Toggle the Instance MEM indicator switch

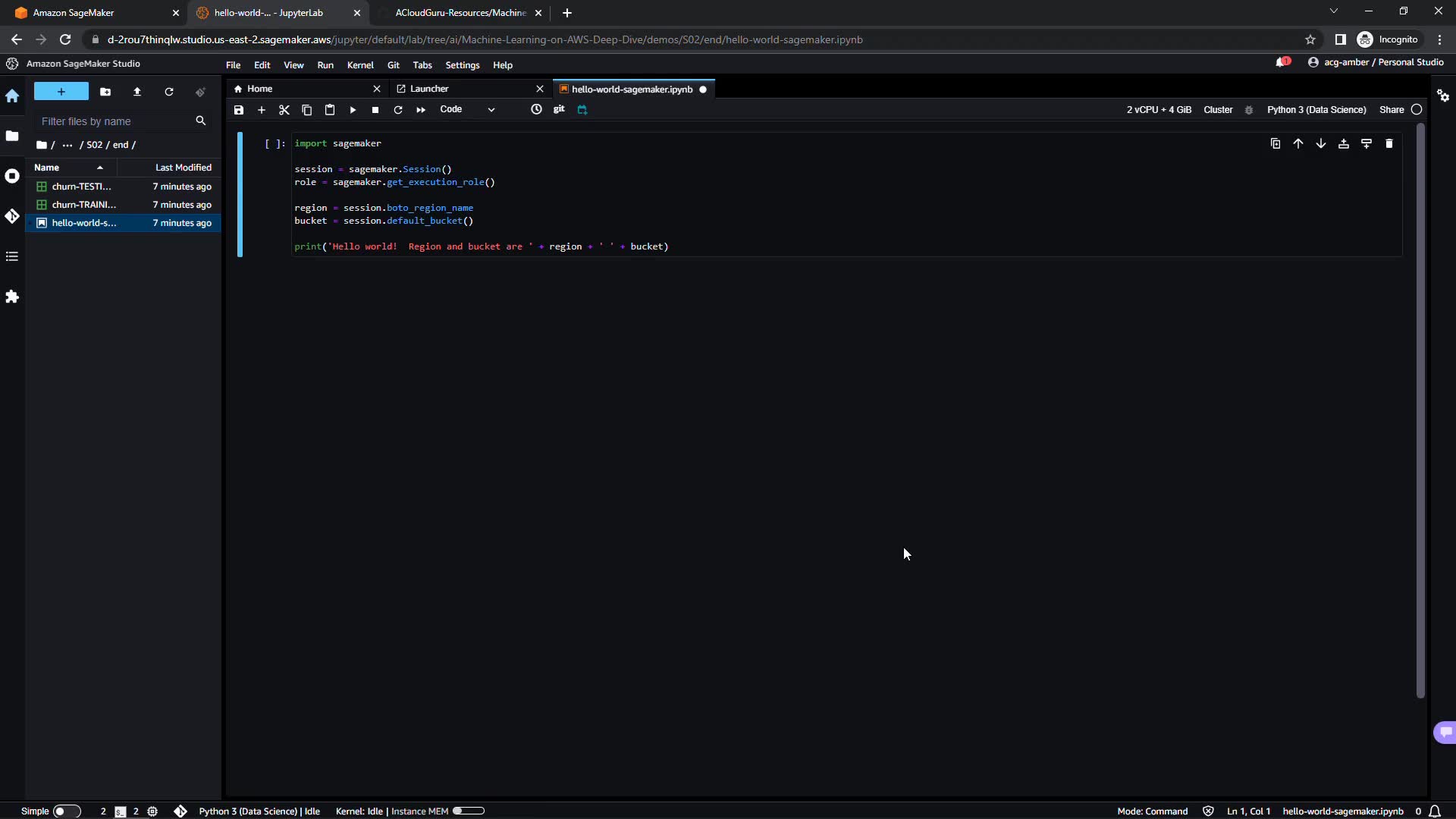(468, 811)
